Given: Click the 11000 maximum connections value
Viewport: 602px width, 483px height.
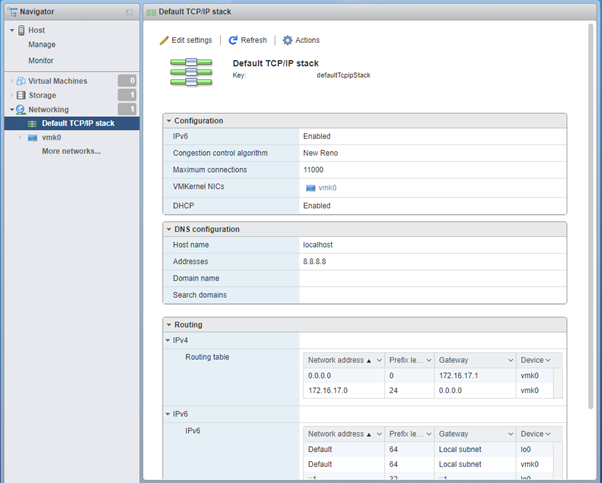Looking at the screenshot, I should pos(313,170).
